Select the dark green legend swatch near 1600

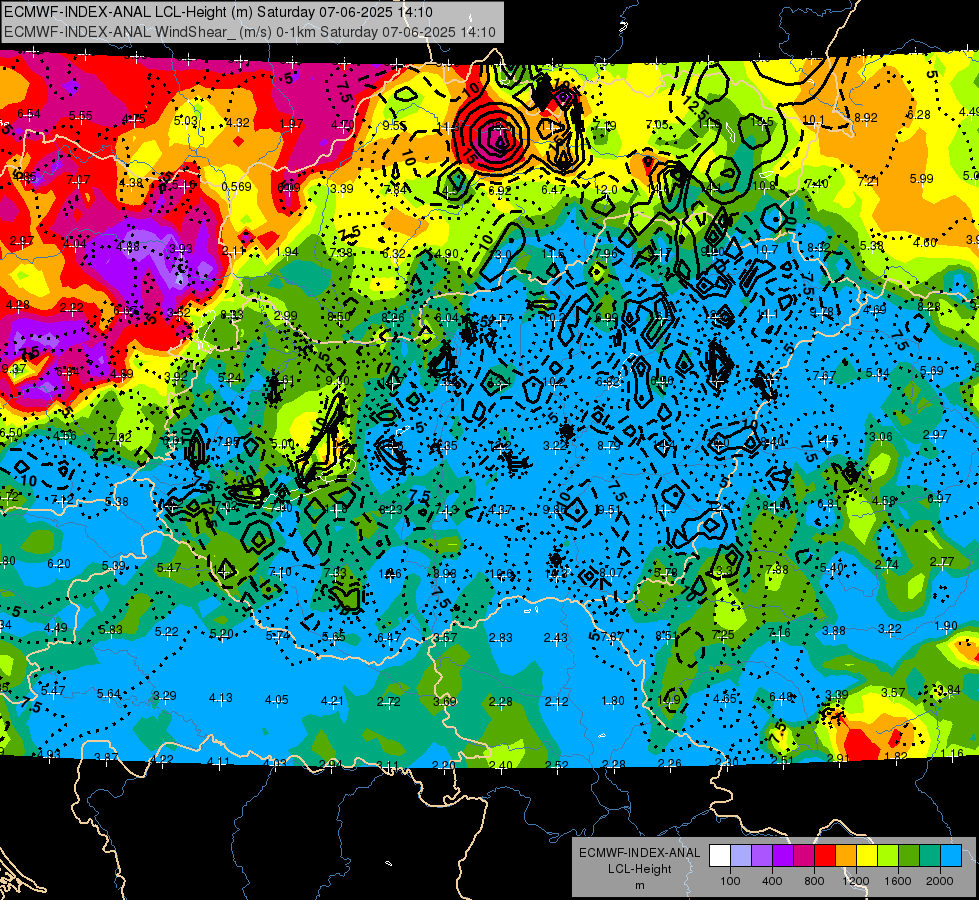click(x=909, y=856)
